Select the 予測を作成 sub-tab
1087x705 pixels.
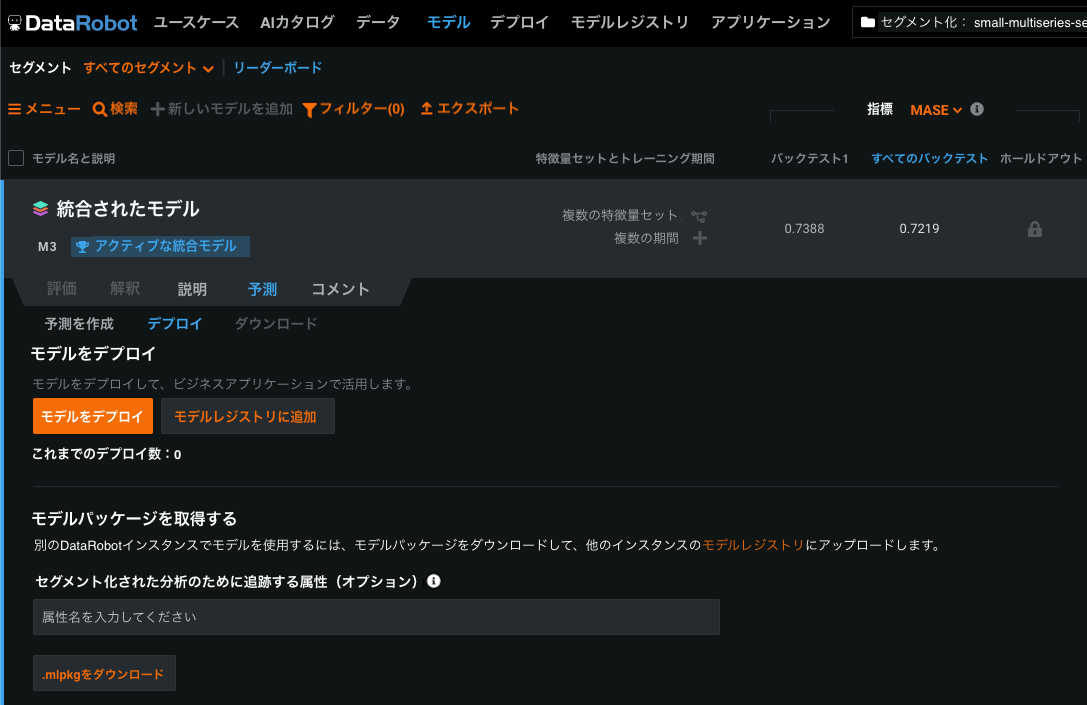[x=79, y=324]
